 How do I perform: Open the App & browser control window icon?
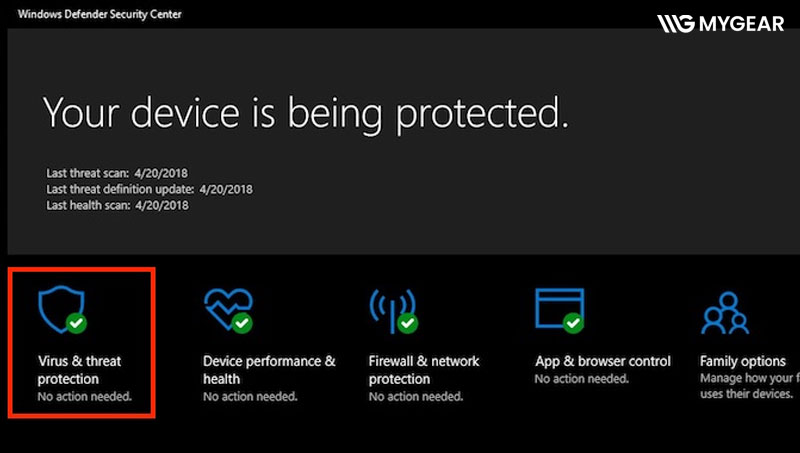pos(557,306)
